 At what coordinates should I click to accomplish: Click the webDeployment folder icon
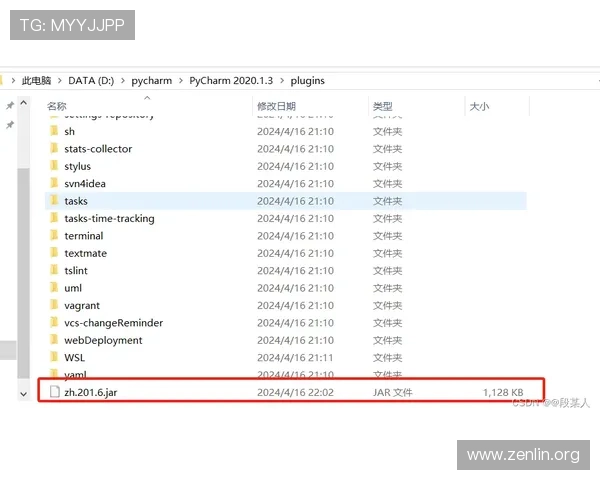54,340
